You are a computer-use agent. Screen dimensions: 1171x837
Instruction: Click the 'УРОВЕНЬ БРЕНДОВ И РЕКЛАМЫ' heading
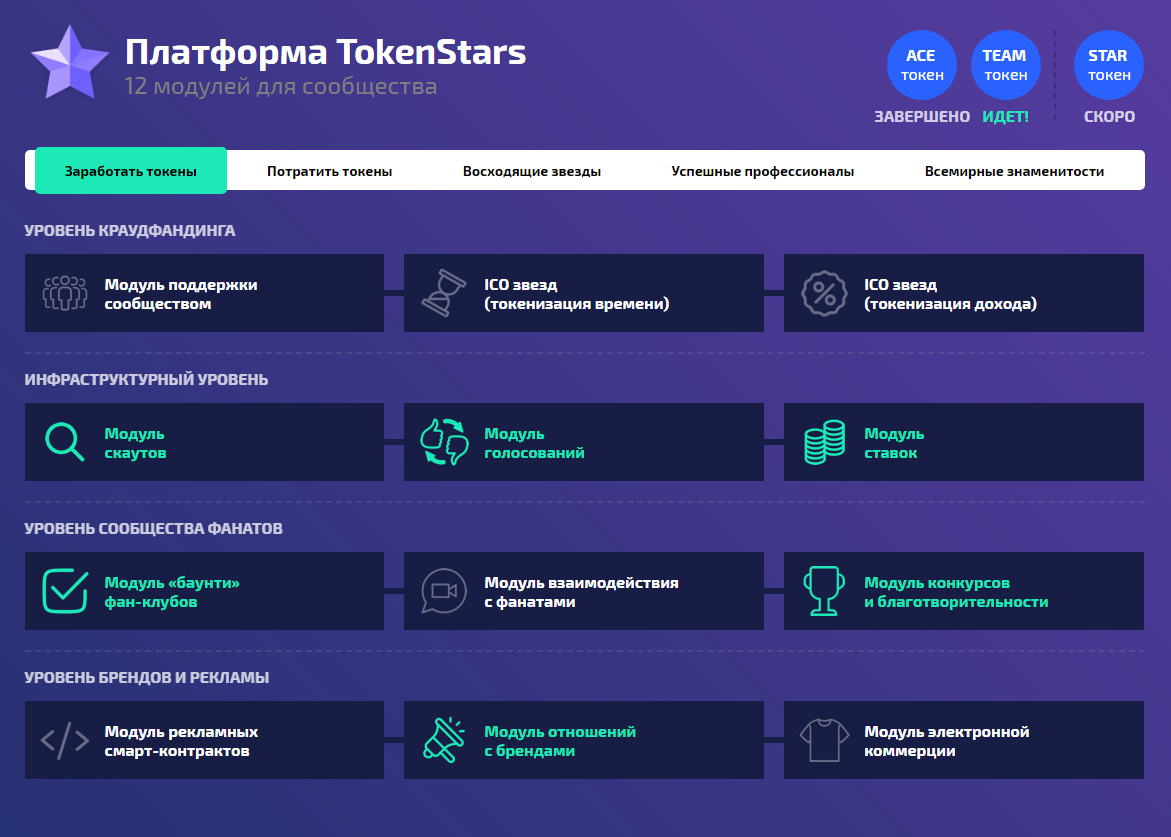[146, 677]
